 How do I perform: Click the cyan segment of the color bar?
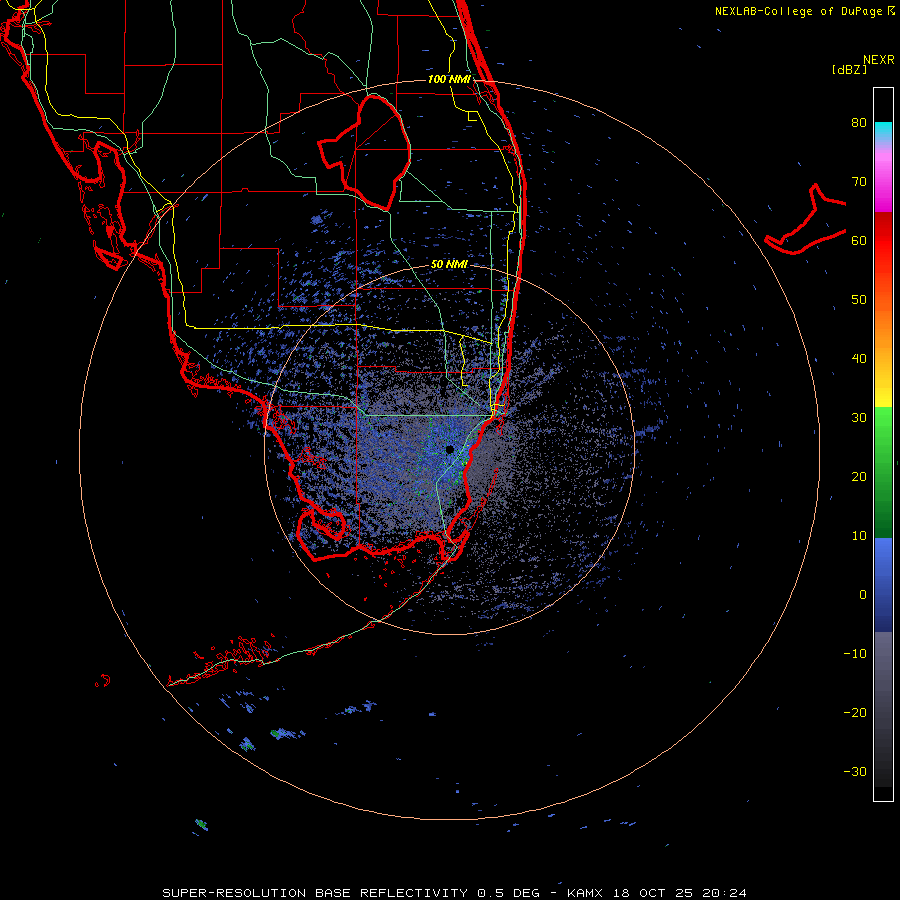click(883, 131)
